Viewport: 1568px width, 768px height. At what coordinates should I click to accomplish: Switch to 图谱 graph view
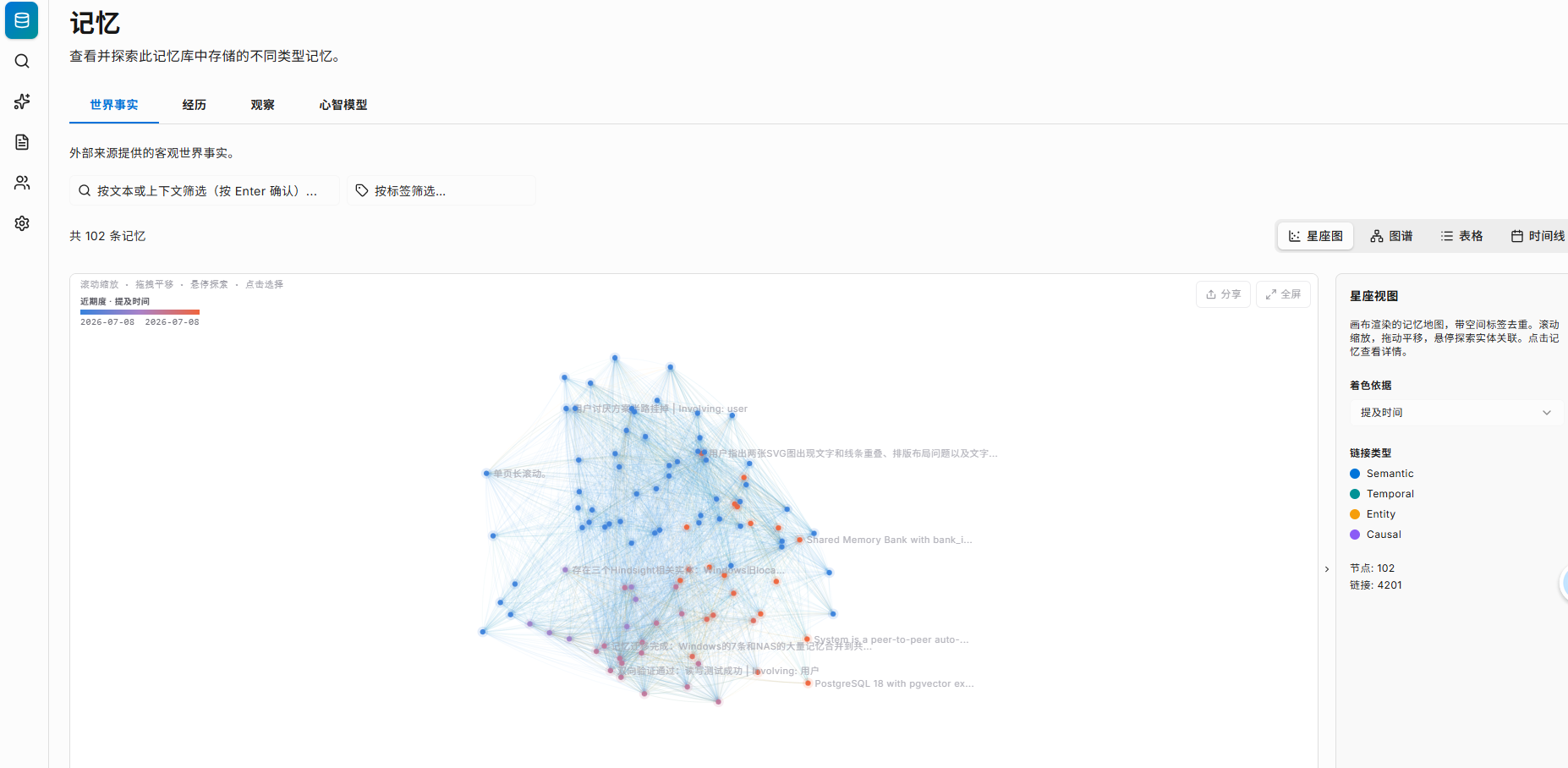click(1391, 236)
